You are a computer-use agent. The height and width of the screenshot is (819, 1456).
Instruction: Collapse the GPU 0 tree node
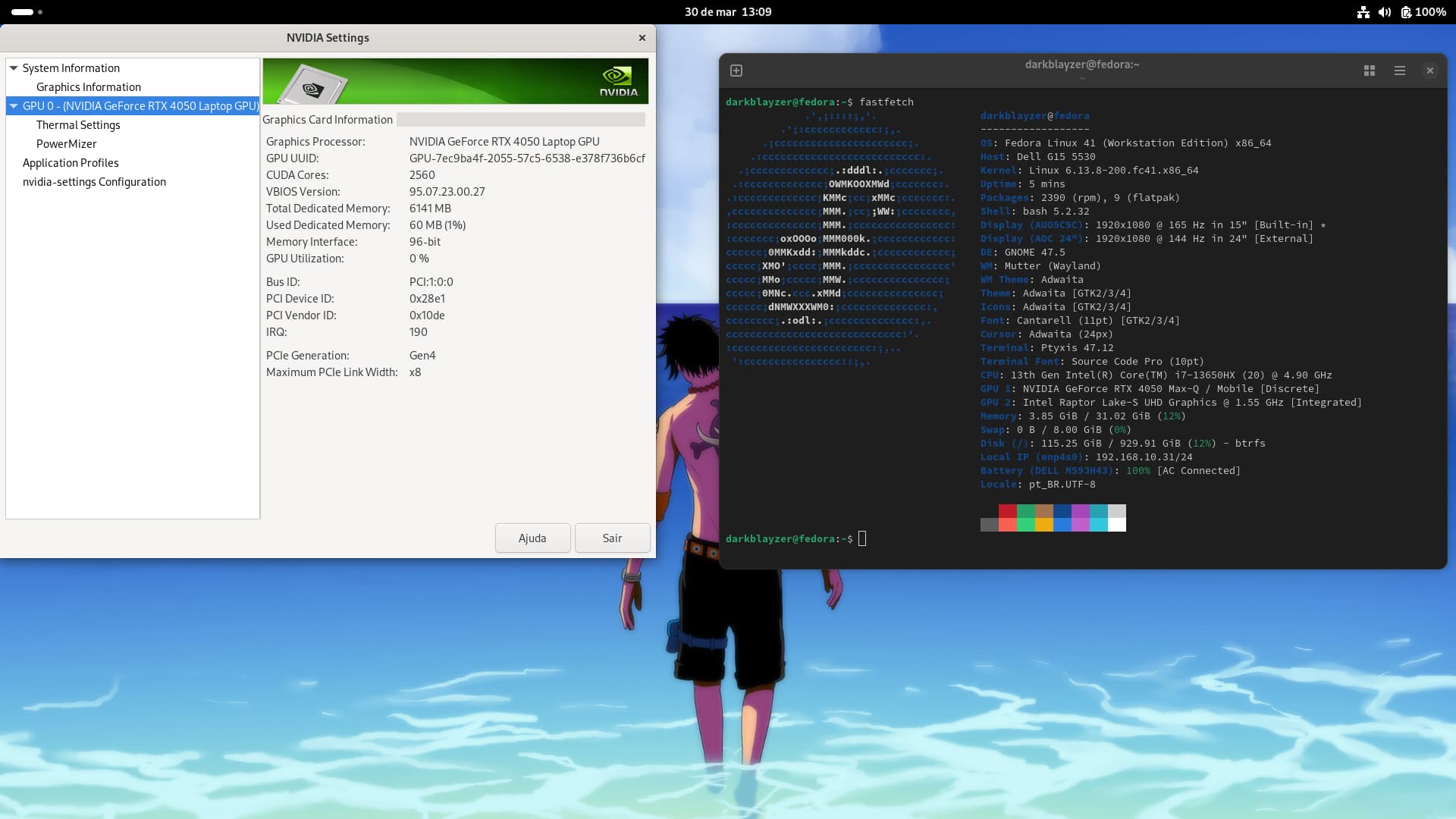pyautogui.click(x=14, y=106)
